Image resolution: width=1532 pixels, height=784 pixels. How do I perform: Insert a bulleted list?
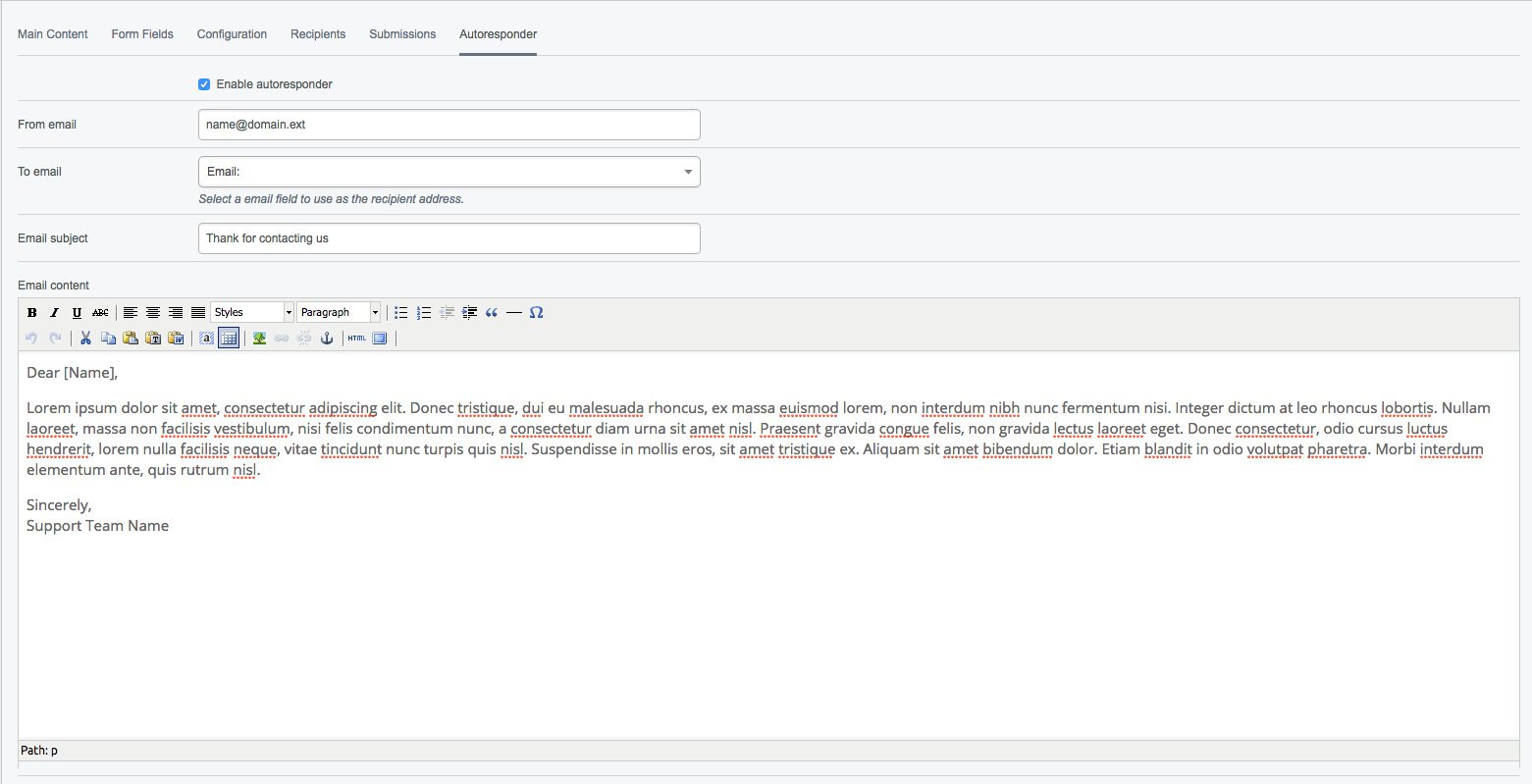tap(401, 313)
